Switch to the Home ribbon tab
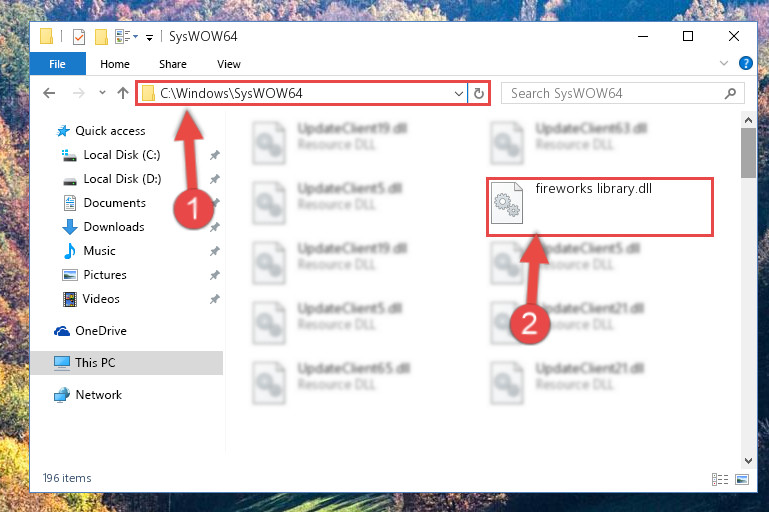Screen dimensions: 769x512 (115, 64)
